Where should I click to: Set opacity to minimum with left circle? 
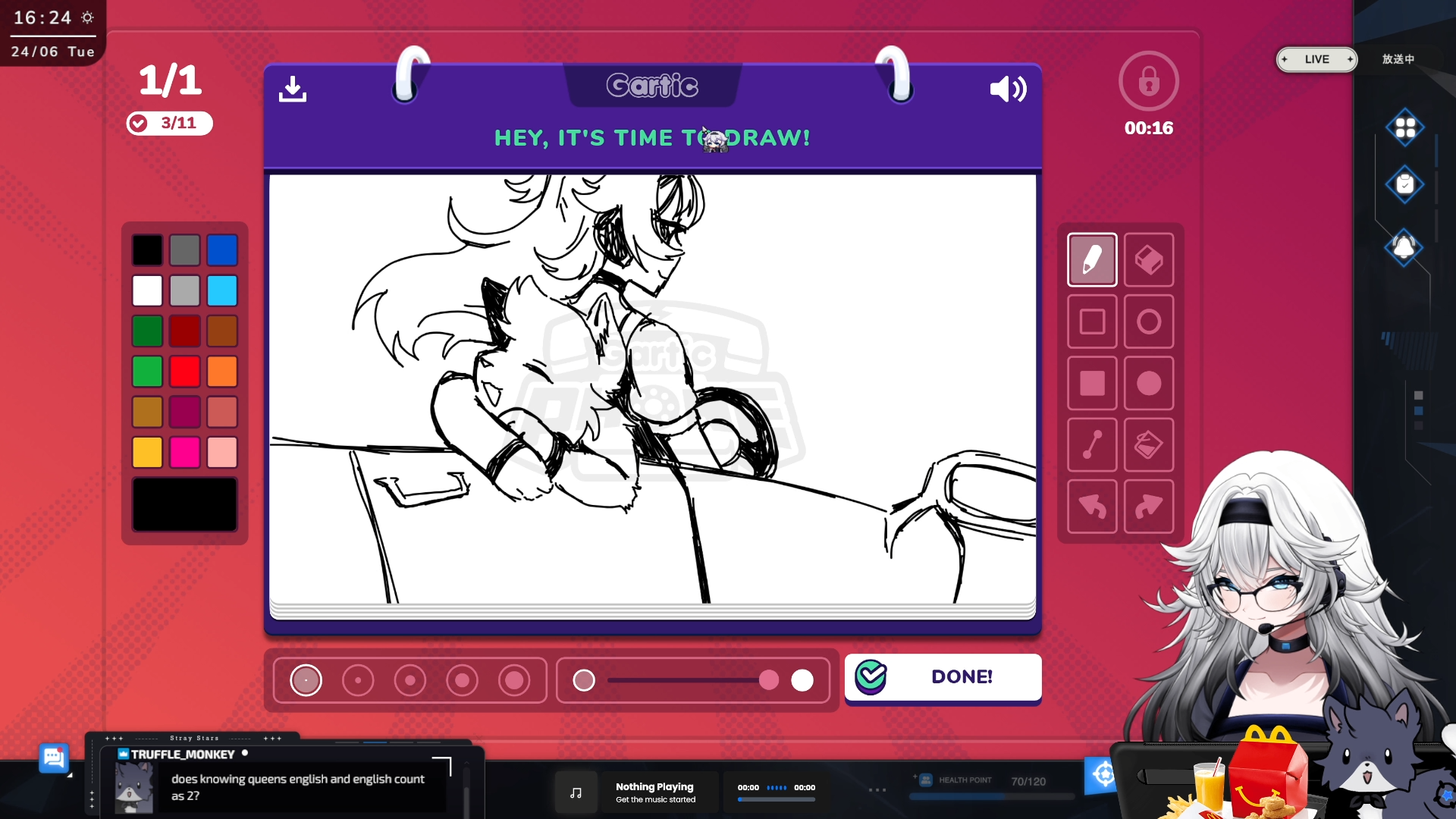pyautogui.click(x=584, y=680)
